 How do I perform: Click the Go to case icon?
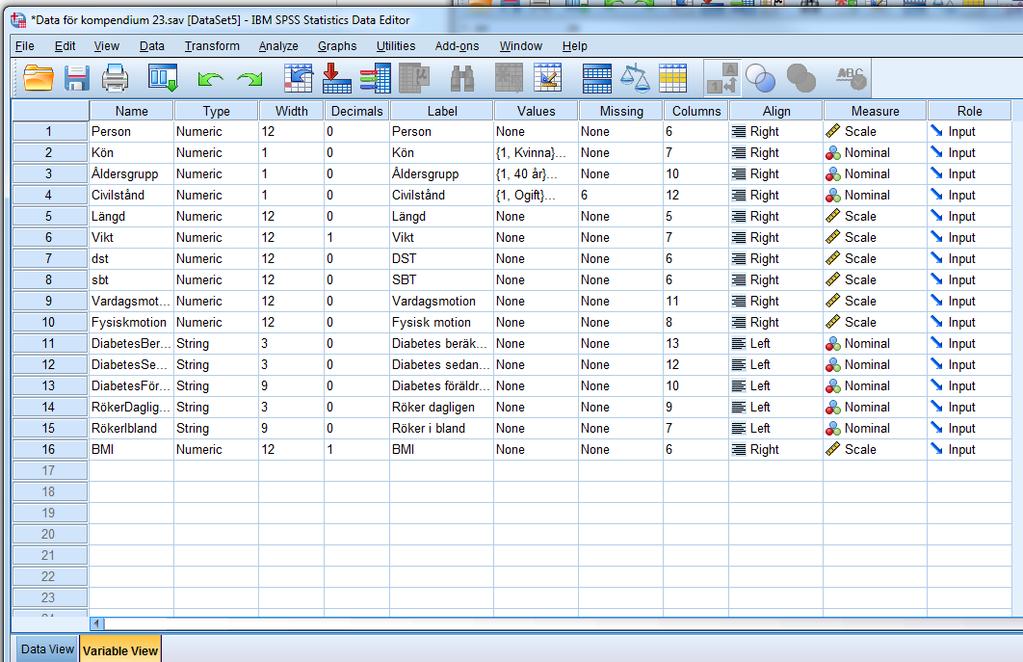(298, 78)
